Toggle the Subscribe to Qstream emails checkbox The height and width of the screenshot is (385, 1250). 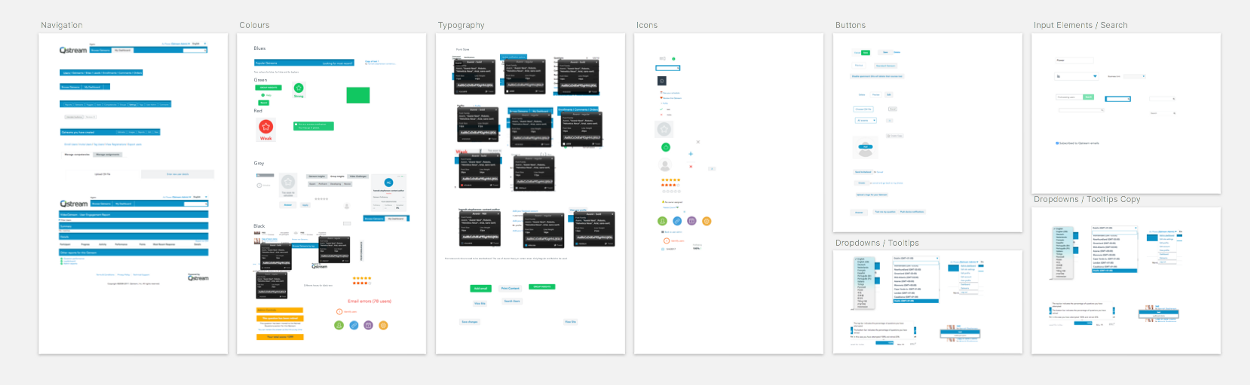click(1058, 142)
